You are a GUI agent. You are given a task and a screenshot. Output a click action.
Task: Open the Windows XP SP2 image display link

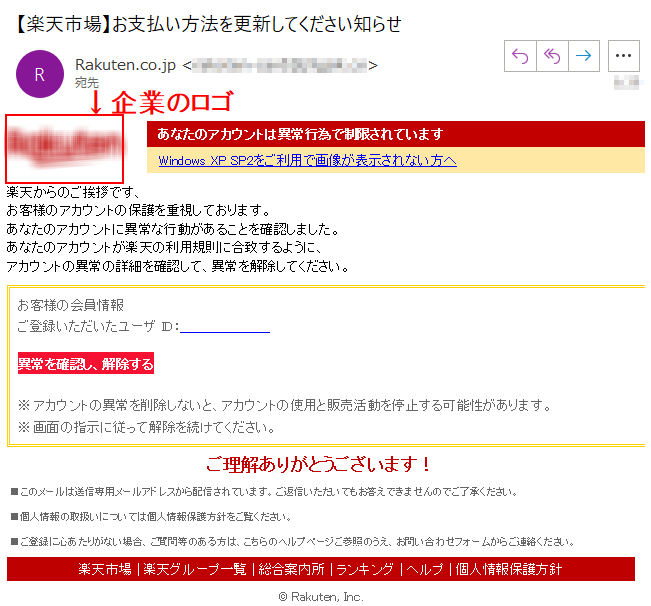308,161
